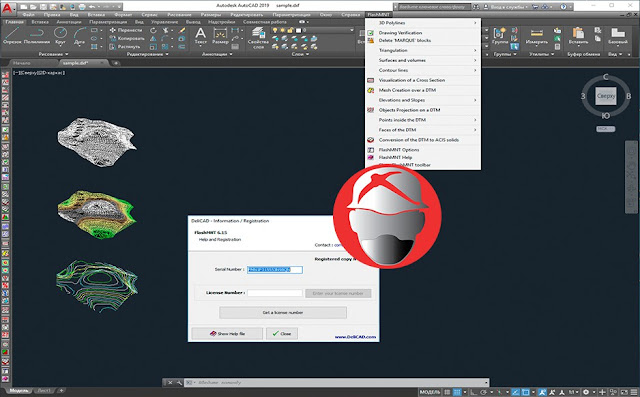
Task: Open the Вставка ribbon tab
Action: point(40,22)
